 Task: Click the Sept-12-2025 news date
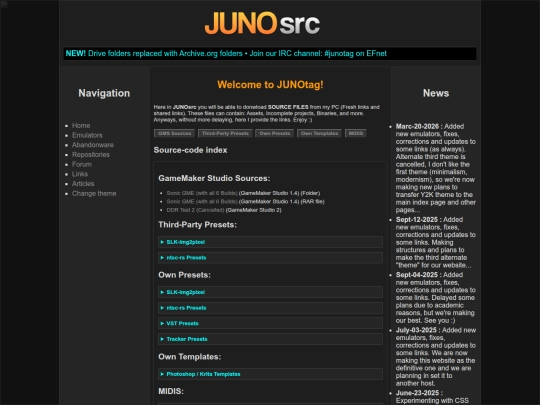pos(417,220)
